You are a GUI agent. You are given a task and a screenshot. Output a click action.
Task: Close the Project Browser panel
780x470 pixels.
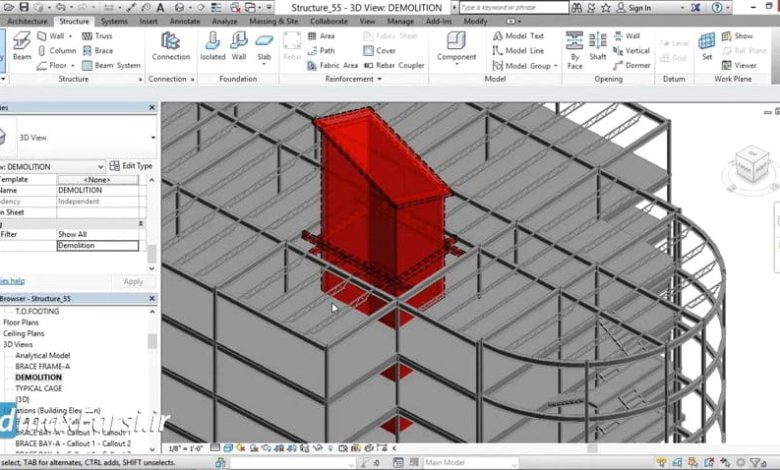152,298
